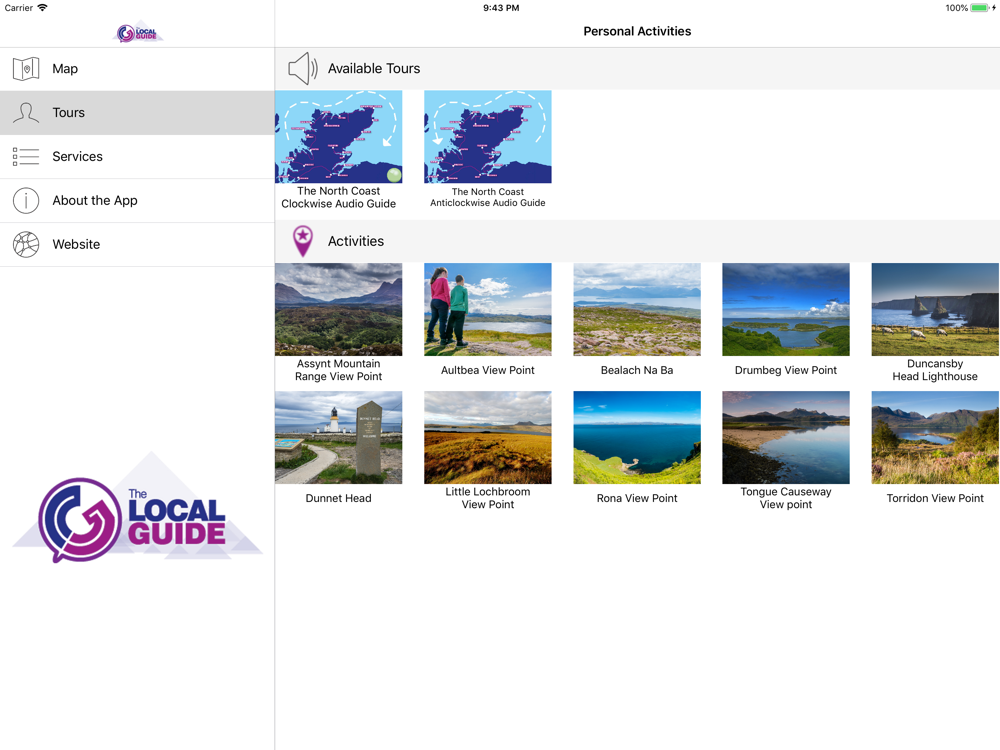Screen dimensions: 1000x750
Task: Click the small Local Guide logo at top
Action: click(x=138, y=33)
